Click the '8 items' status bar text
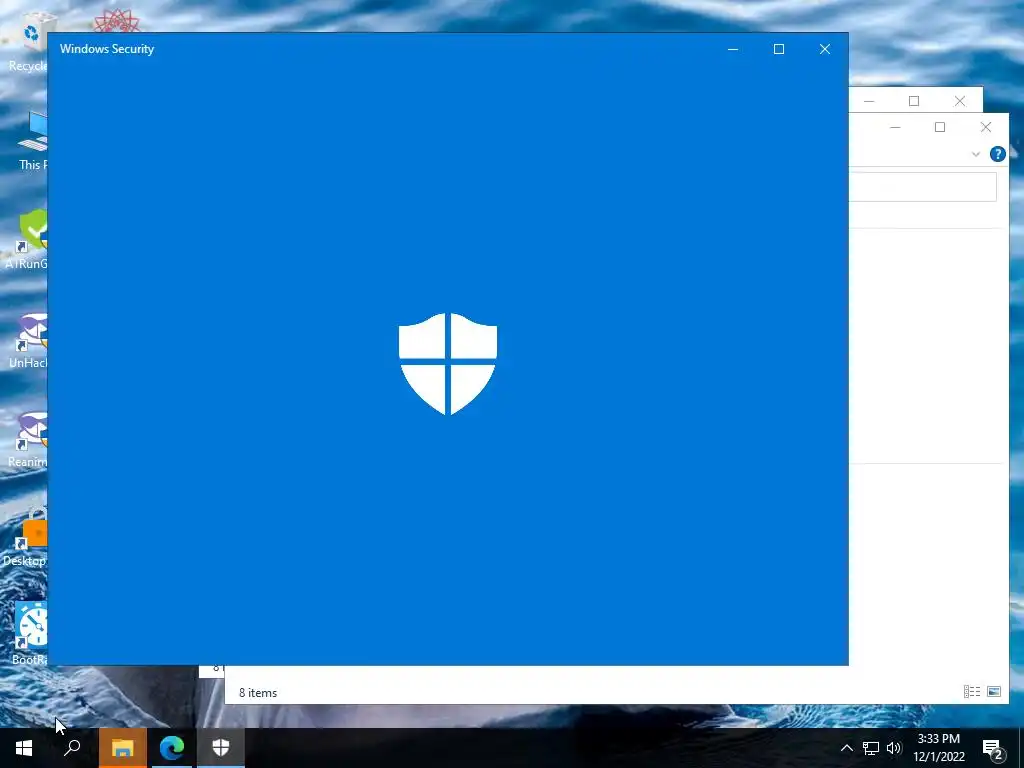The image size is (1024, 768). (x=258, y=693)
